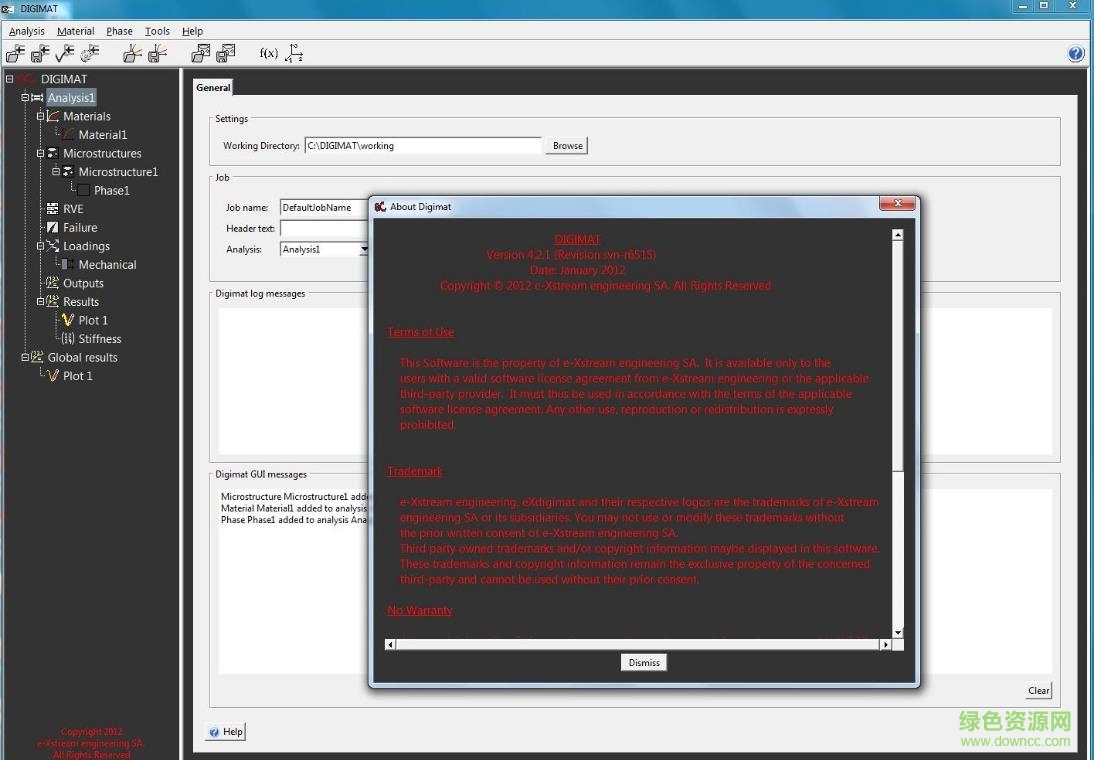This screenshot has height=760, width=1094.
Task: Click the folder-with-image open-microstructure toolbar icon
Action: (201, 53)
